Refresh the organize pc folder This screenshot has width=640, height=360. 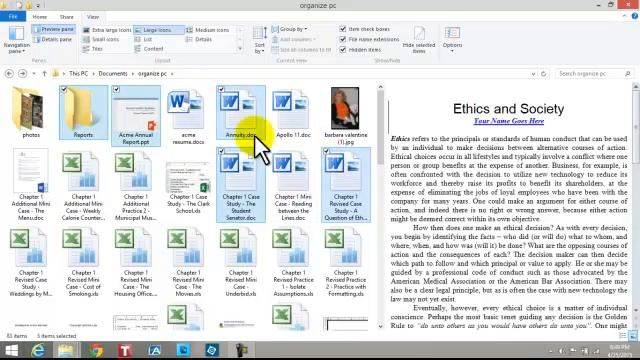(543, 73)
